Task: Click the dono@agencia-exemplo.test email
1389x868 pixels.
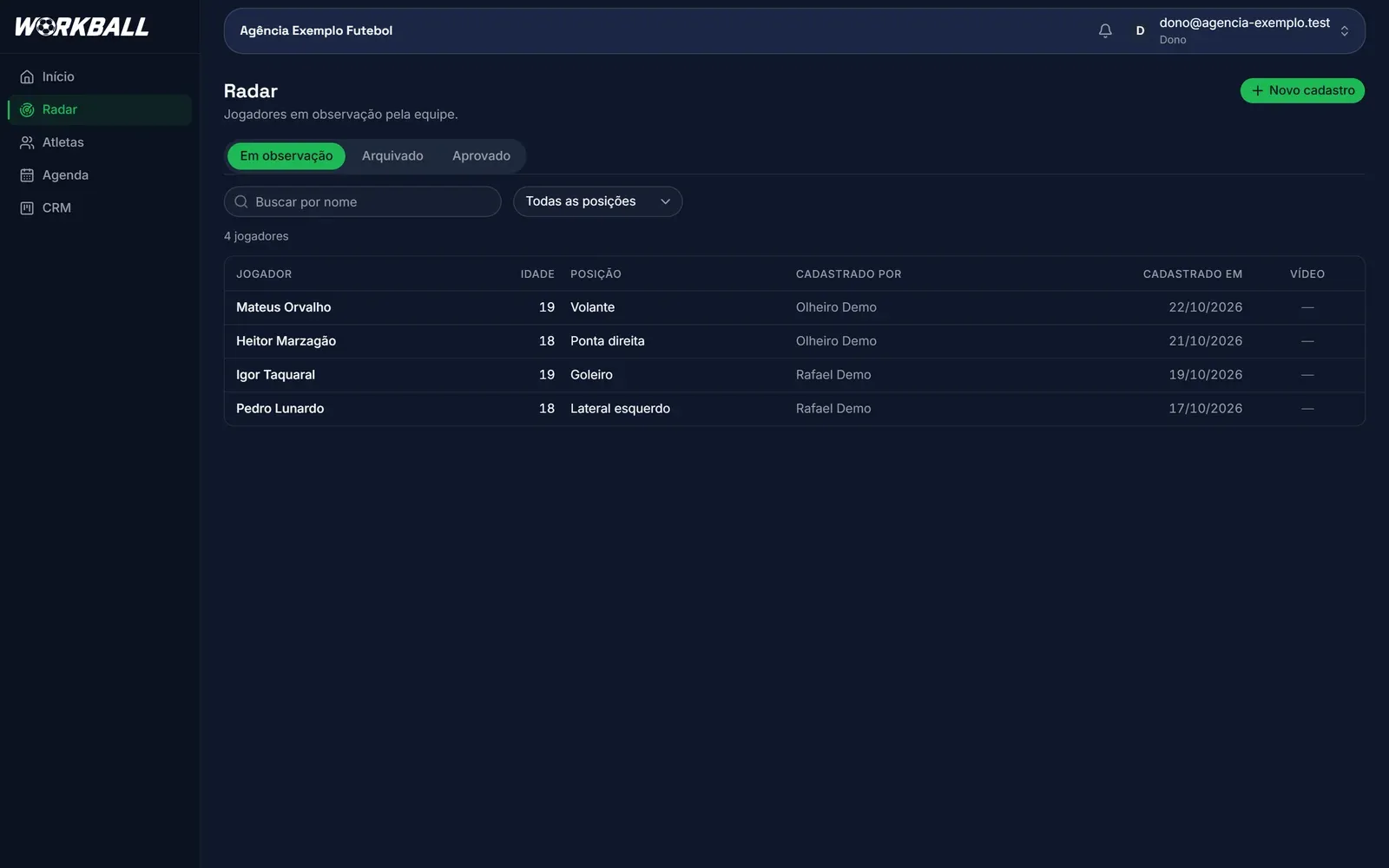Action: pos(1244,23)
